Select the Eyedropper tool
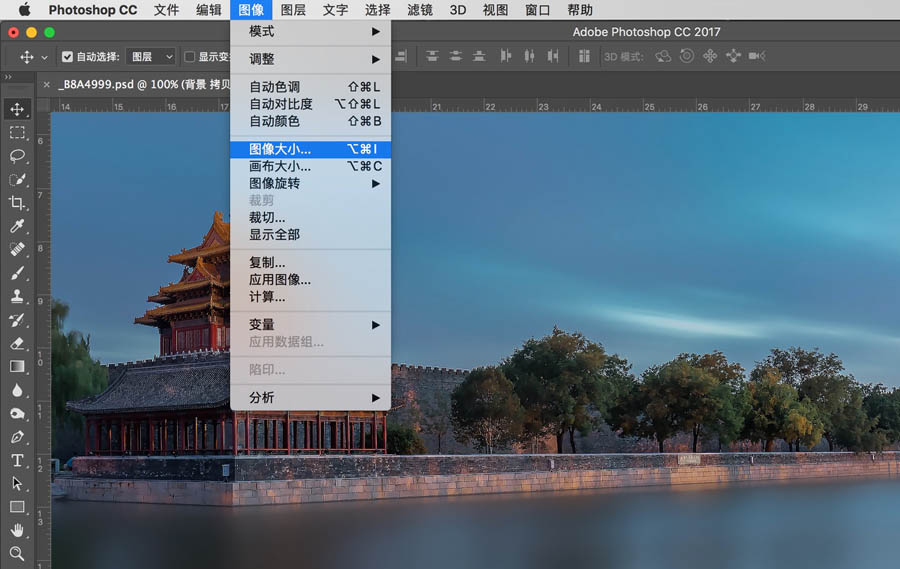This screenshot has width=900, height=569. 17,226
